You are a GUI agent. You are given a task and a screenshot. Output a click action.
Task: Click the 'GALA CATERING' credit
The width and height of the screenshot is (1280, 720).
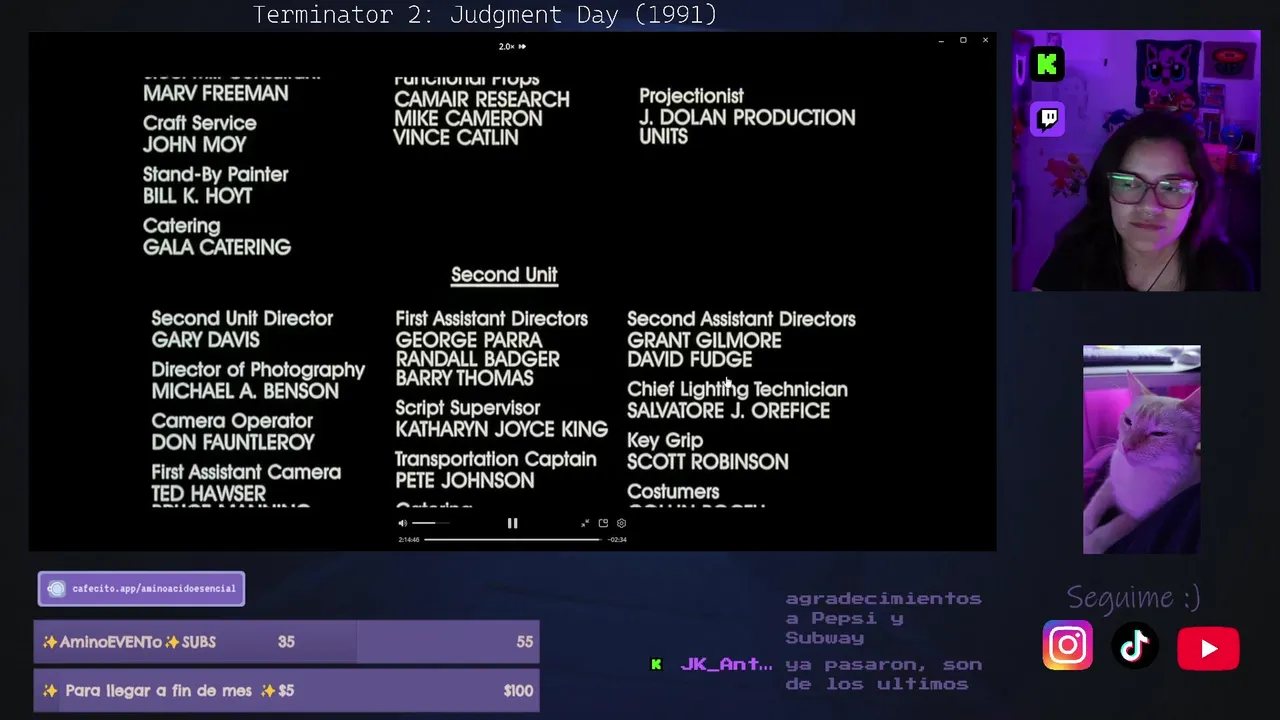pyautogui.click(x=216, y=247)
